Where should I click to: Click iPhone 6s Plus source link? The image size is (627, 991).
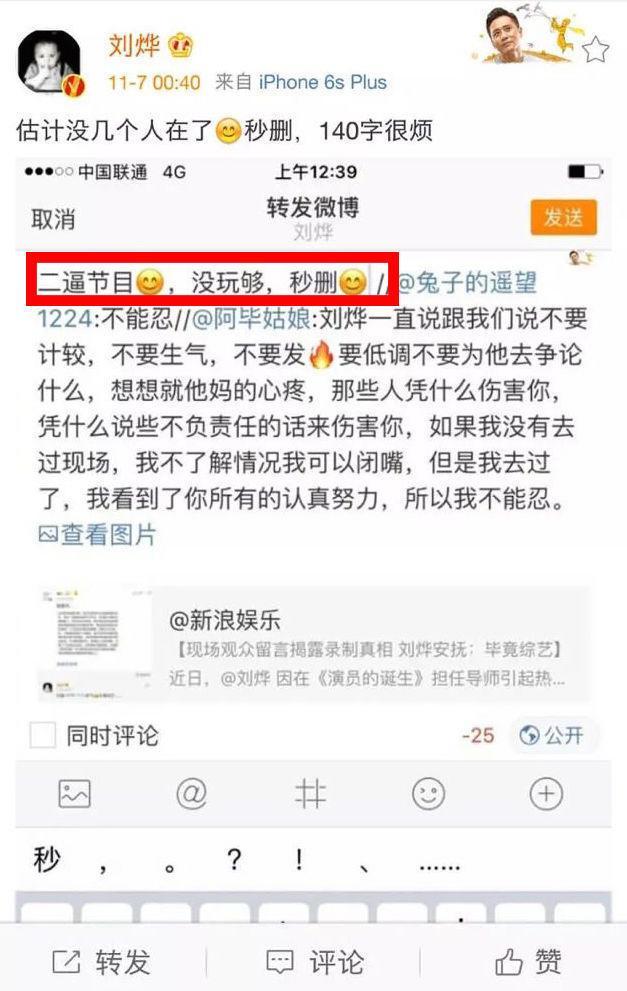click(x=322, y=82)
